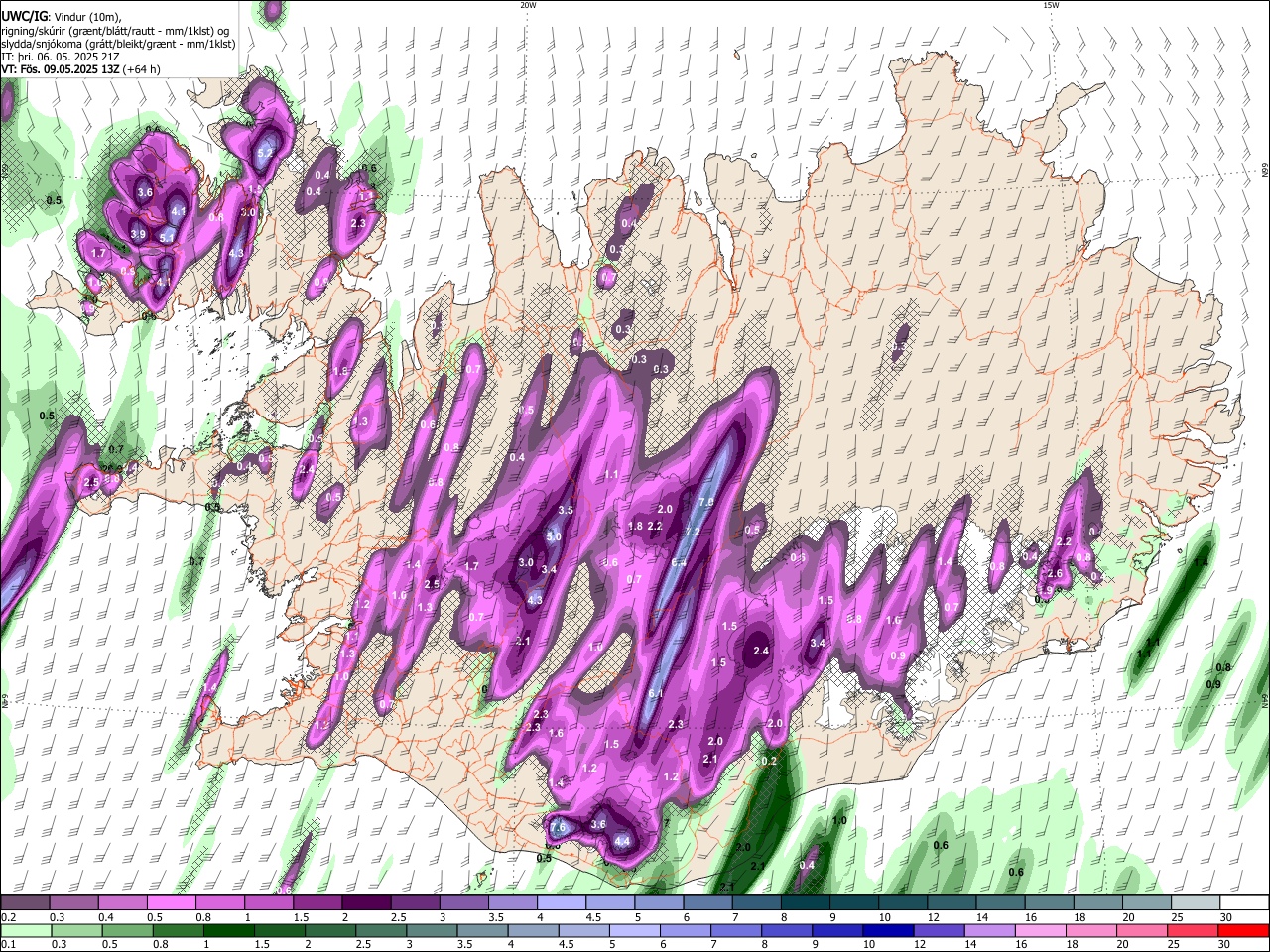Click the 3.9 value in the Westfjords area

[x=138, y=234]
